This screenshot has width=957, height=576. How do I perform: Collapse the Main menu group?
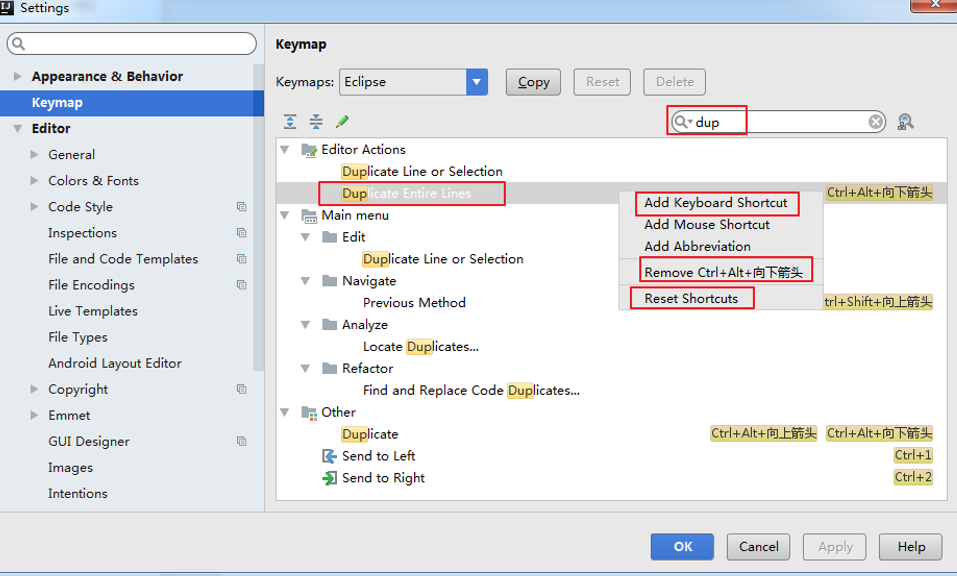pos(284,215)
